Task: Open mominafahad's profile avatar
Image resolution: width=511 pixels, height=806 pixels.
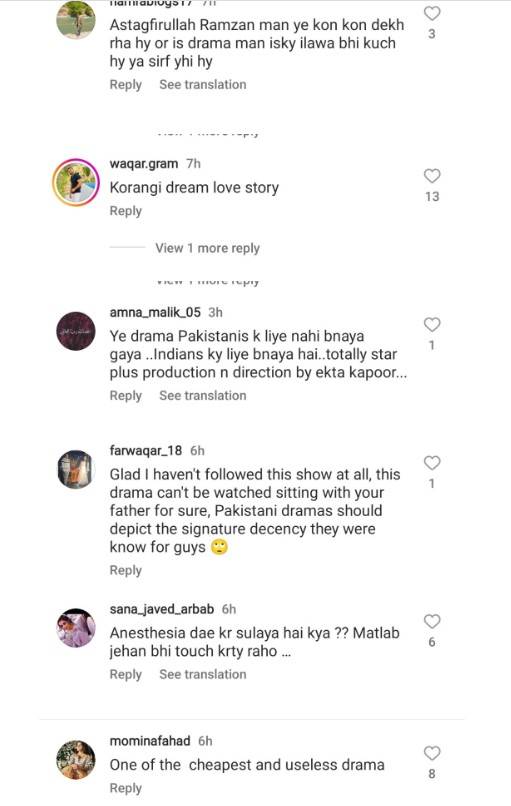Action: [x=76, y=760]
